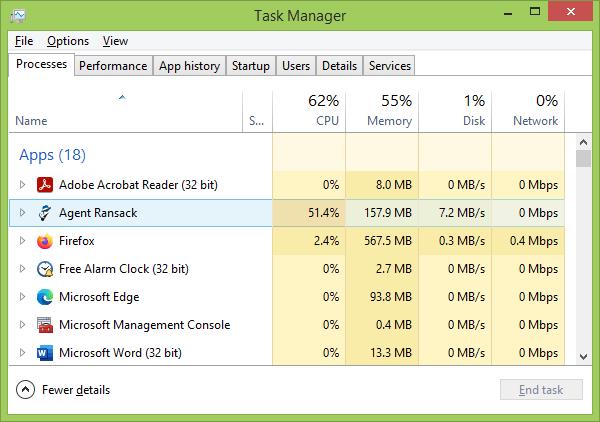
Task: Sort processes by Memory column
Action: [x=382, y=112]
